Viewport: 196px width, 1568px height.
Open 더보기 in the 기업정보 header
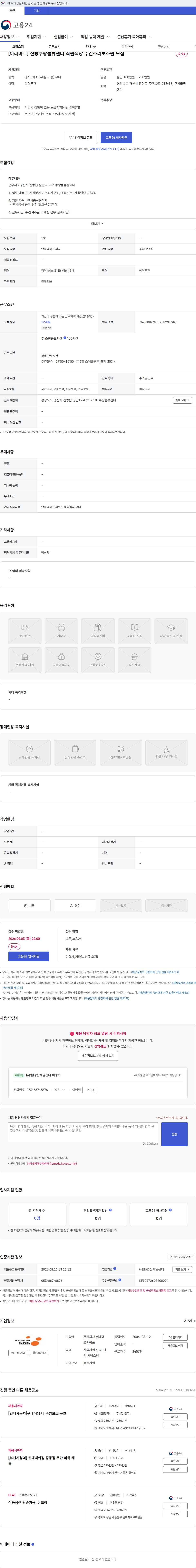tap(189, 1321)
